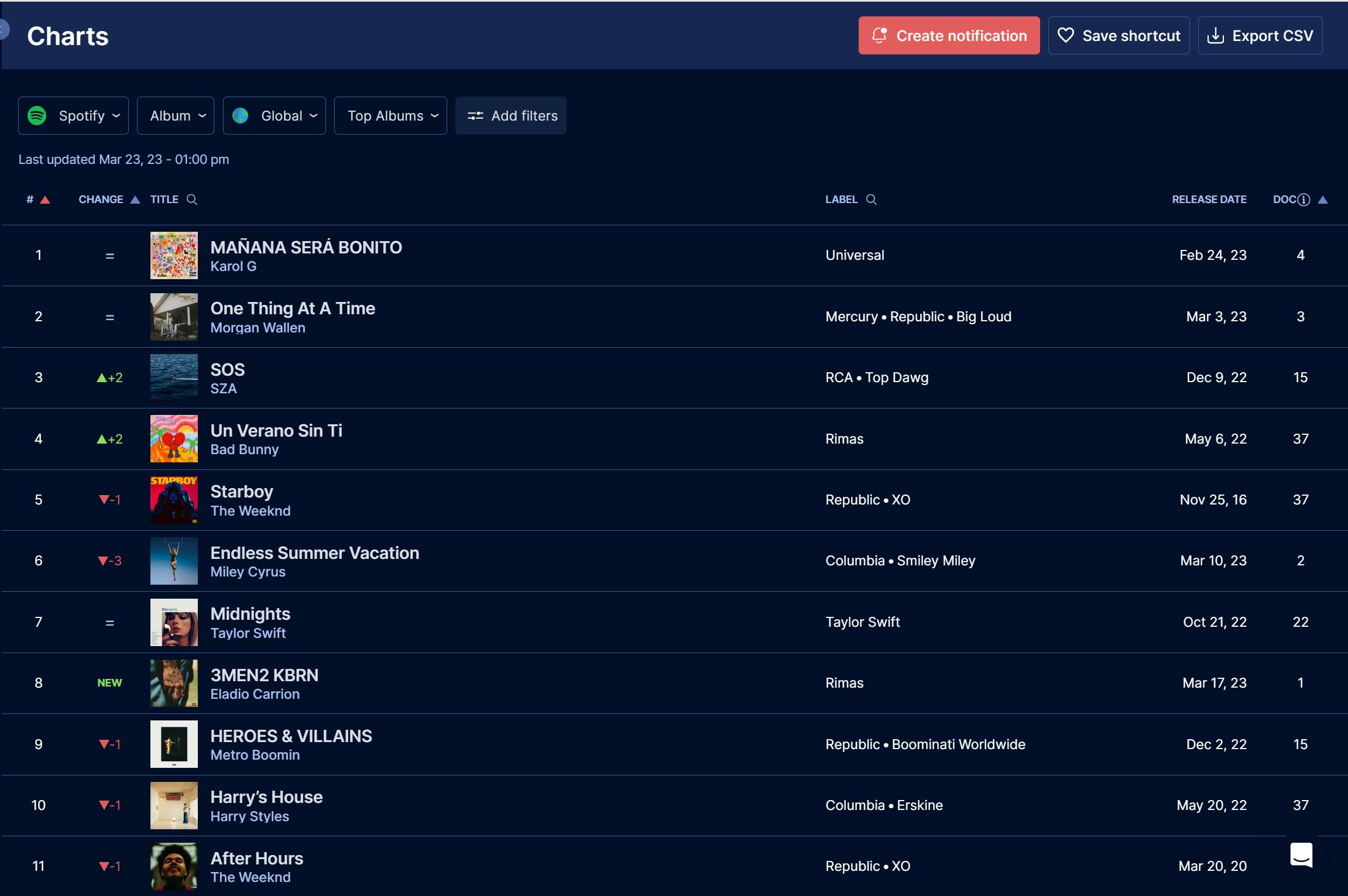Open the Global country dropdown
Viewport: 1348px width, 896px height.
click(274, 115)
